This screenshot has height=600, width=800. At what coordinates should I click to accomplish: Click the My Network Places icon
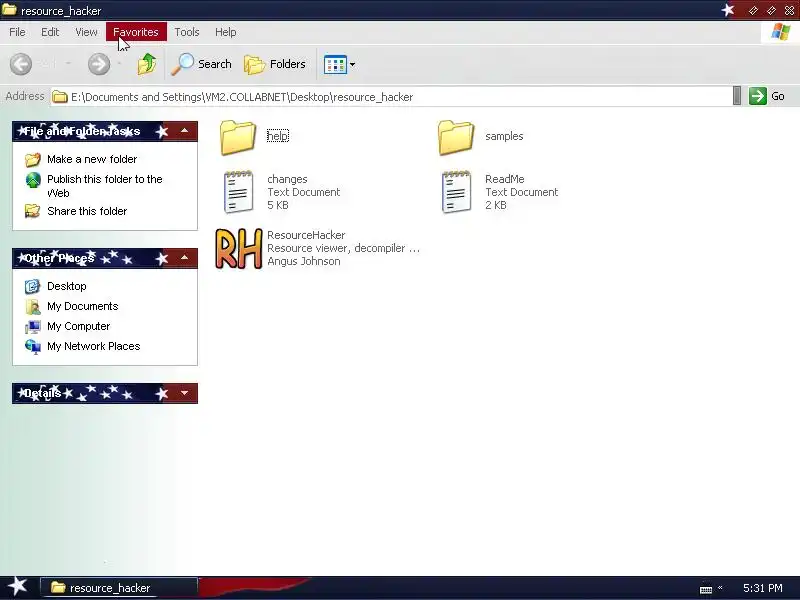coord(33,346)
